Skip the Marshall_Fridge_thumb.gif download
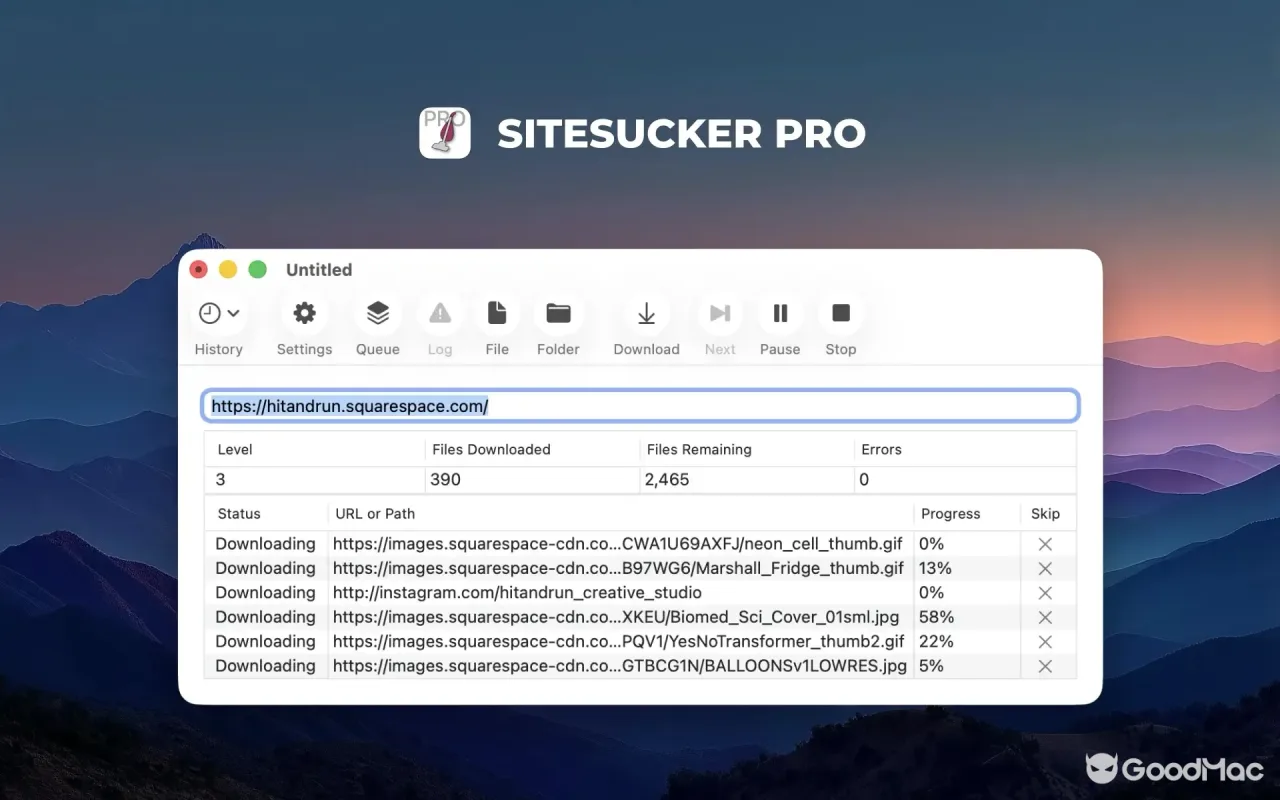 coord(1045,568)
